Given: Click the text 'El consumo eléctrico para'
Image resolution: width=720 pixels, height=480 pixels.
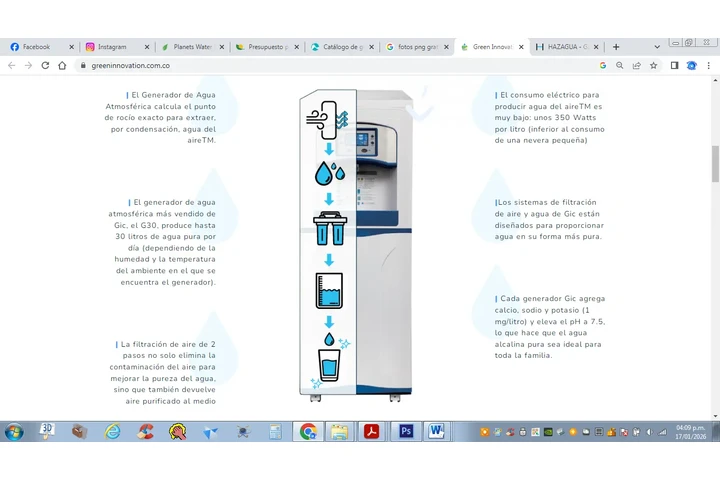Looking at the screenshot, I should coord(550,95).
